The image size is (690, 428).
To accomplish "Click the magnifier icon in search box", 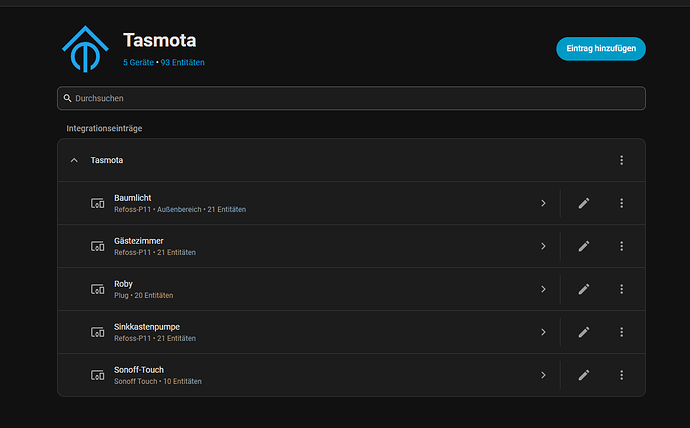I will point(67,98).
